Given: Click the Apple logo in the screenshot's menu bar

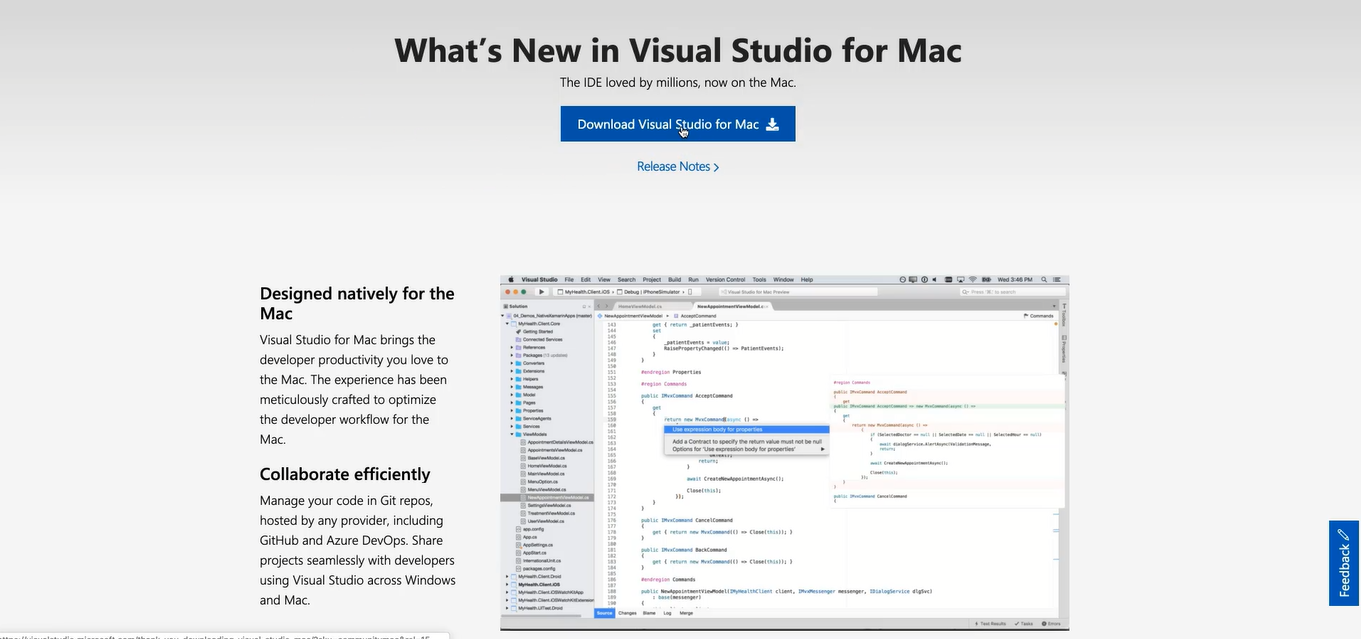Looking at the screenshot, I should click(x=510, y=280).
